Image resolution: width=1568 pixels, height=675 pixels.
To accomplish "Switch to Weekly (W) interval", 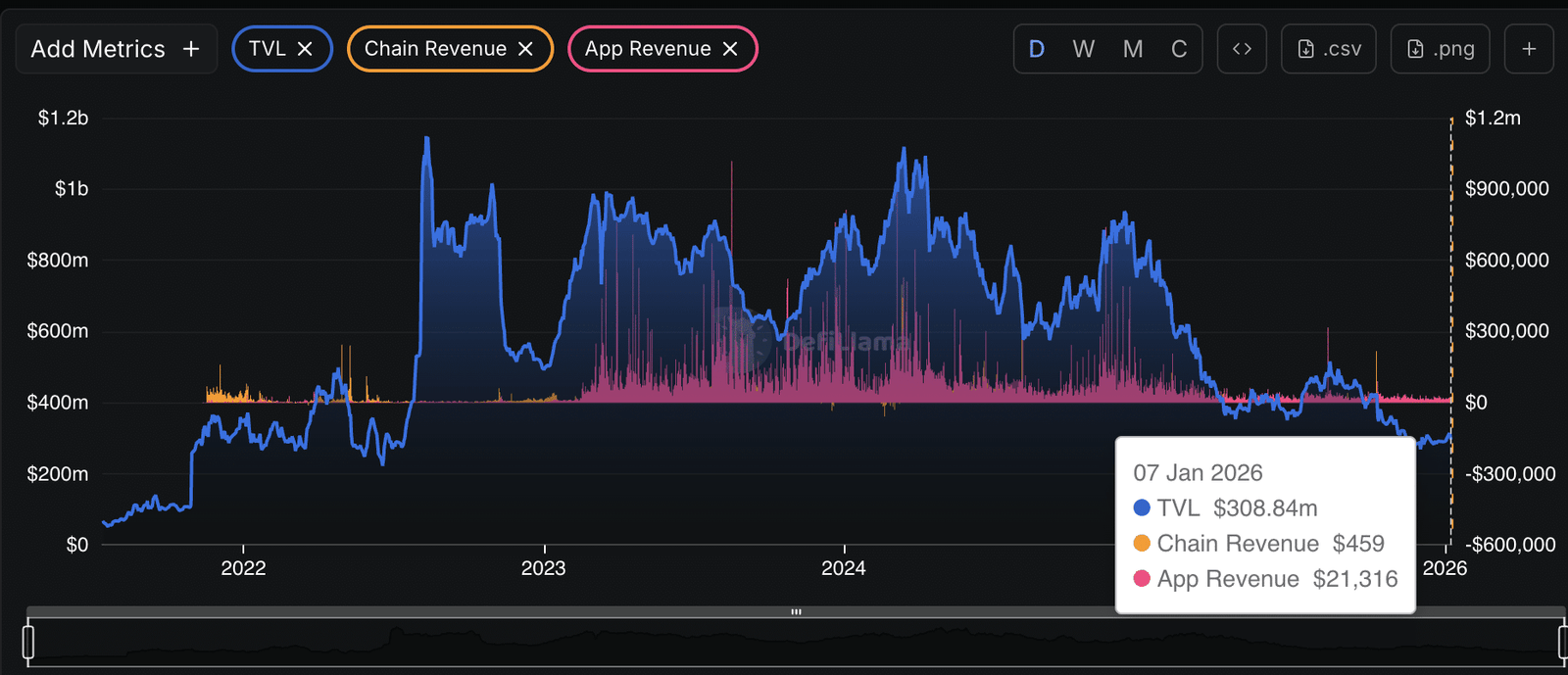I will coord(1083,49).
